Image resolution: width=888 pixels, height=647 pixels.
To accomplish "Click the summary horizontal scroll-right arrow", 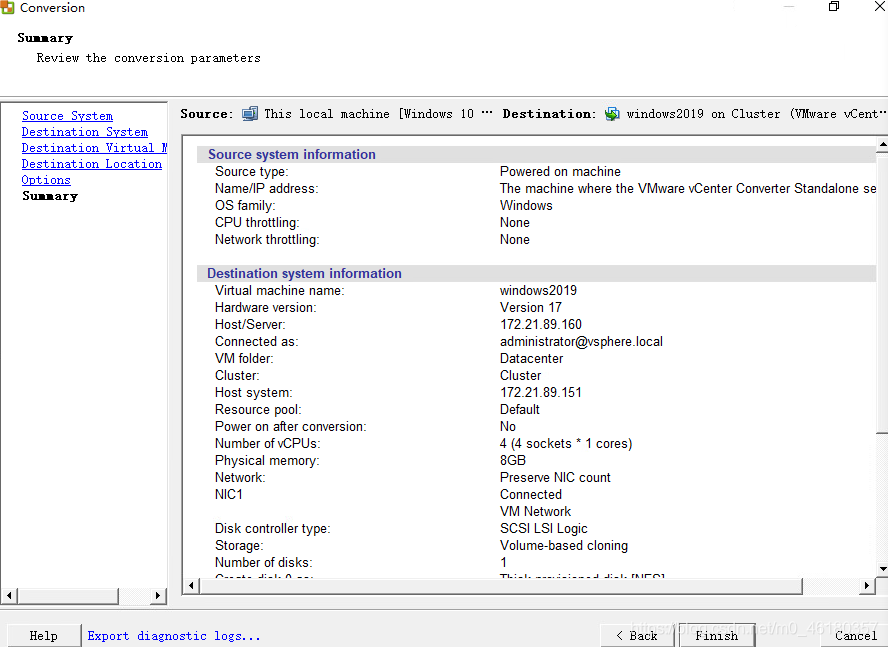I will pos(866,586).
